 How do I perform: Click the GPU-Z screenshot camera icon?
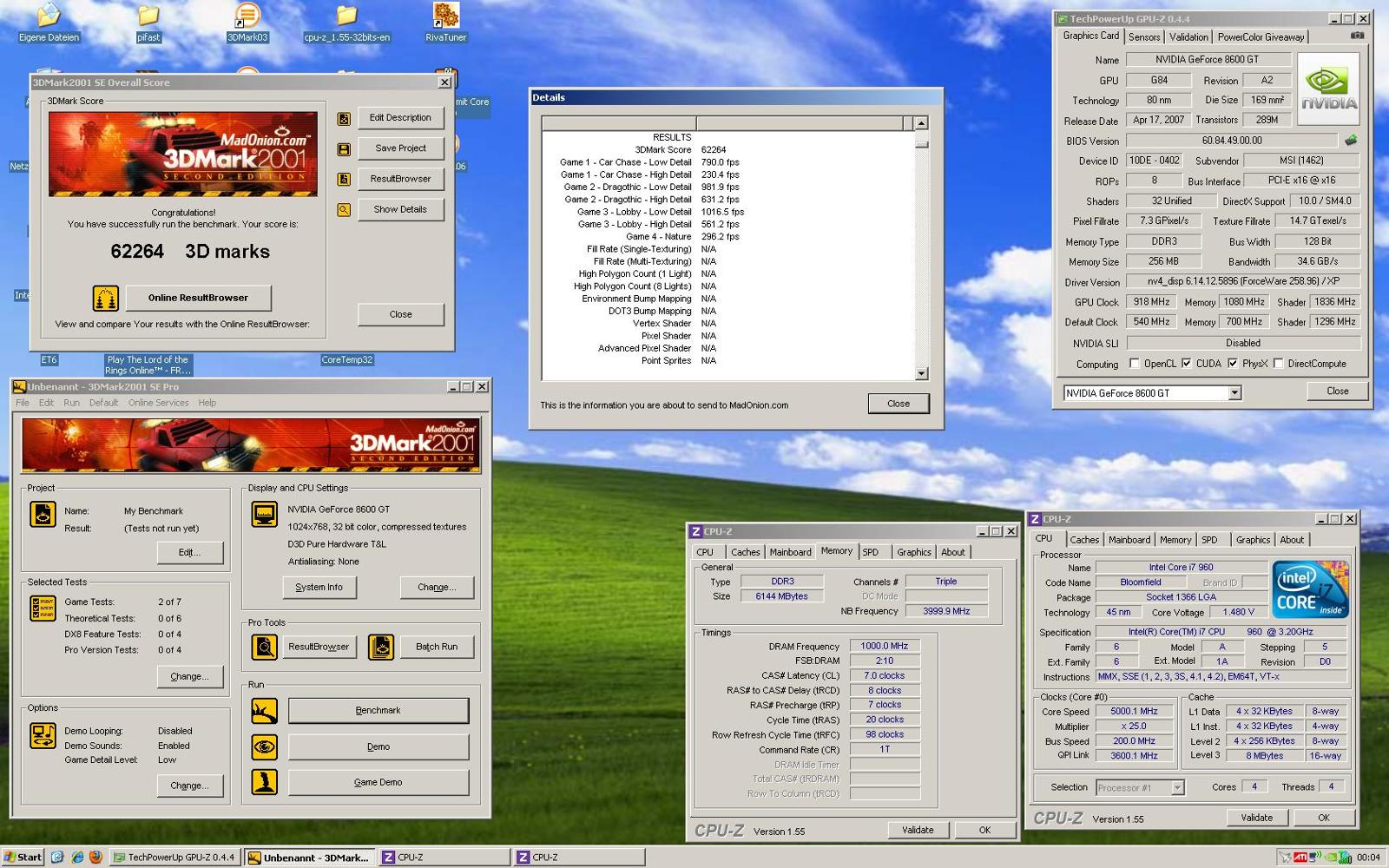coord(1357,36)
